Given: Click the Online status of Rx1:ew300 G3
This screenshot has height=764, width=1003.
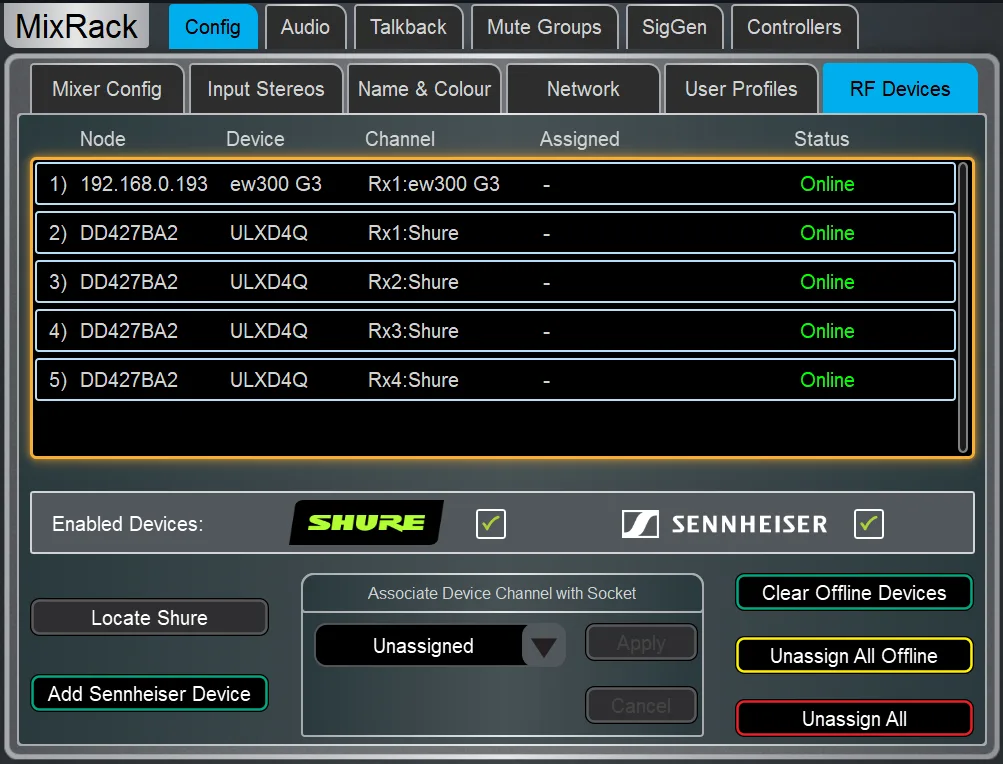Looking at the screenshot, I should click(x=827, y=184).
